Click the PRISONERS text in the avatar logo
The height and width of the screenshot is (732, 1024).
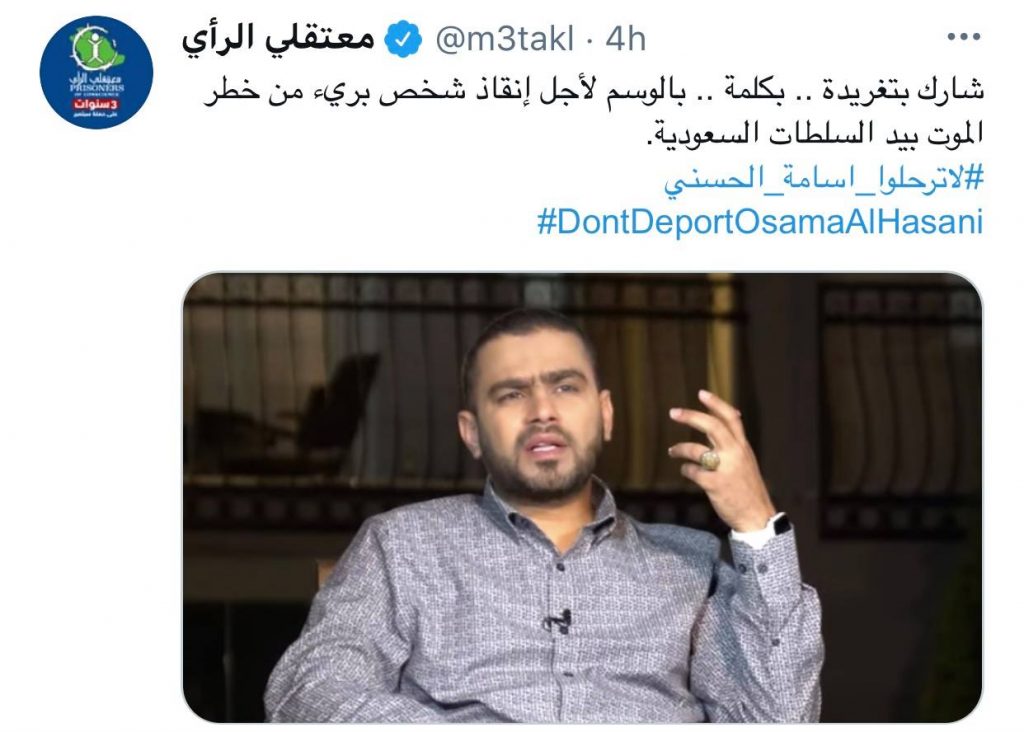[97, 88]
